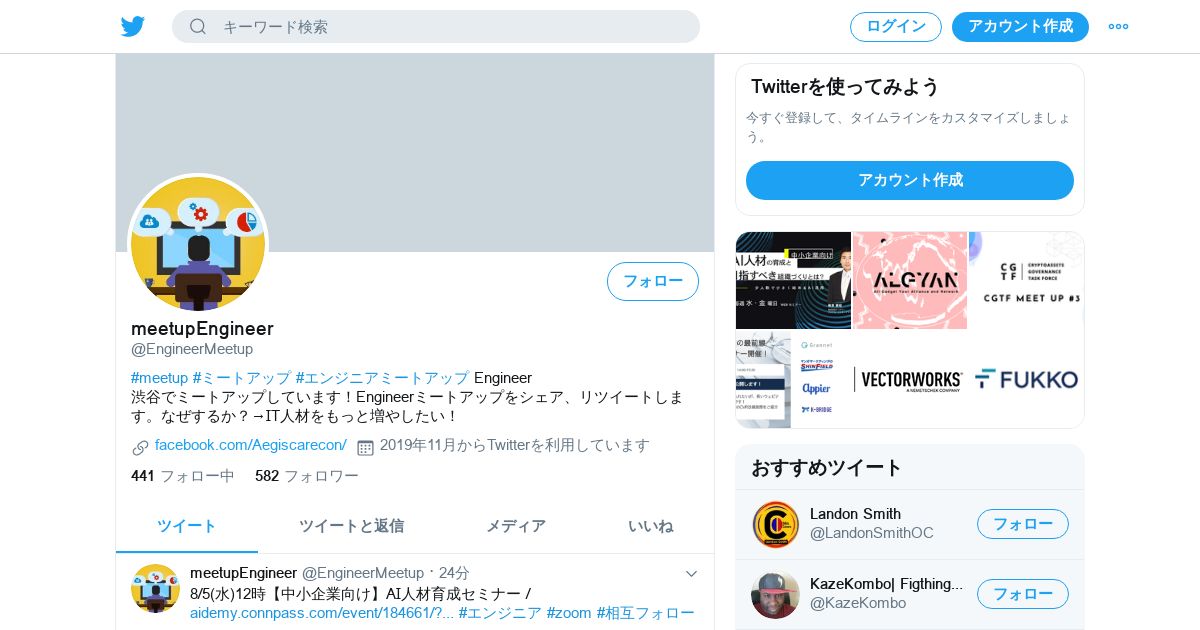This screenshot has width=1200, height=630.
Task: Follow Landon Smith
Action: [x=1023, y=524]
